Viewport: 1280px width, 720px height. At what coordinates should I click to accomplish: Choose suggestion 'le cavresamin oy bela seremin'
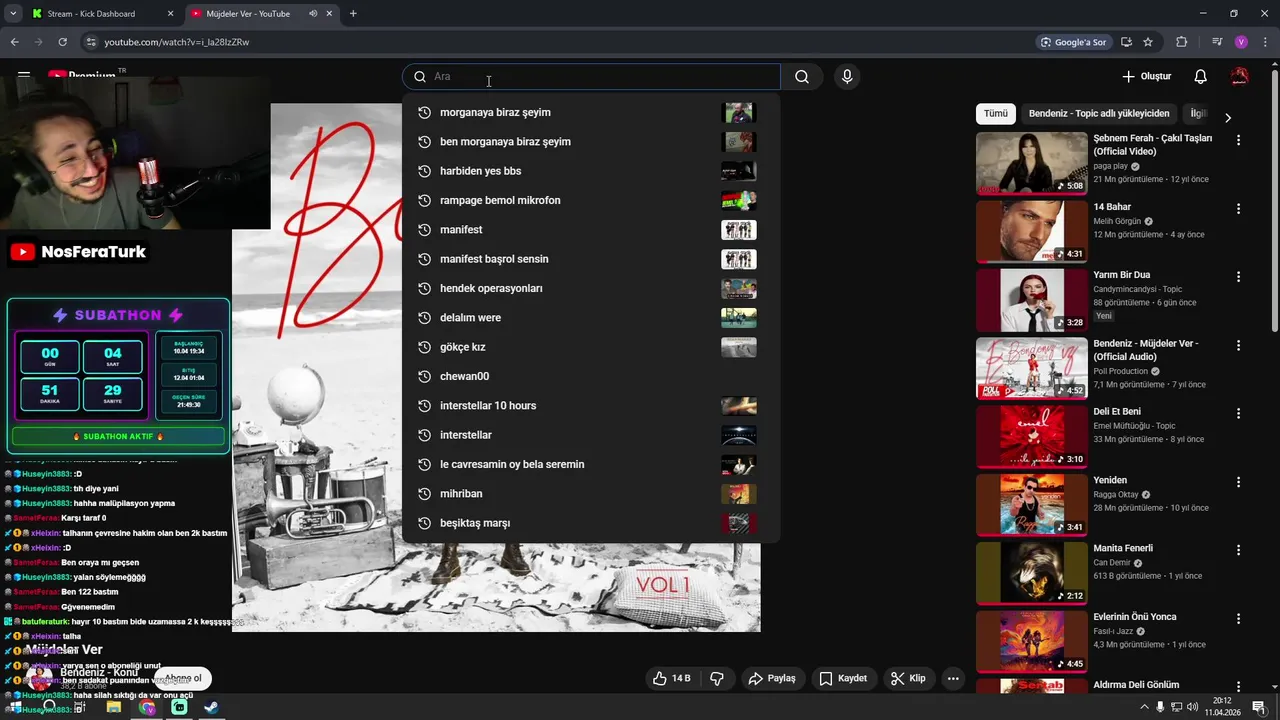tap(591, 464)
